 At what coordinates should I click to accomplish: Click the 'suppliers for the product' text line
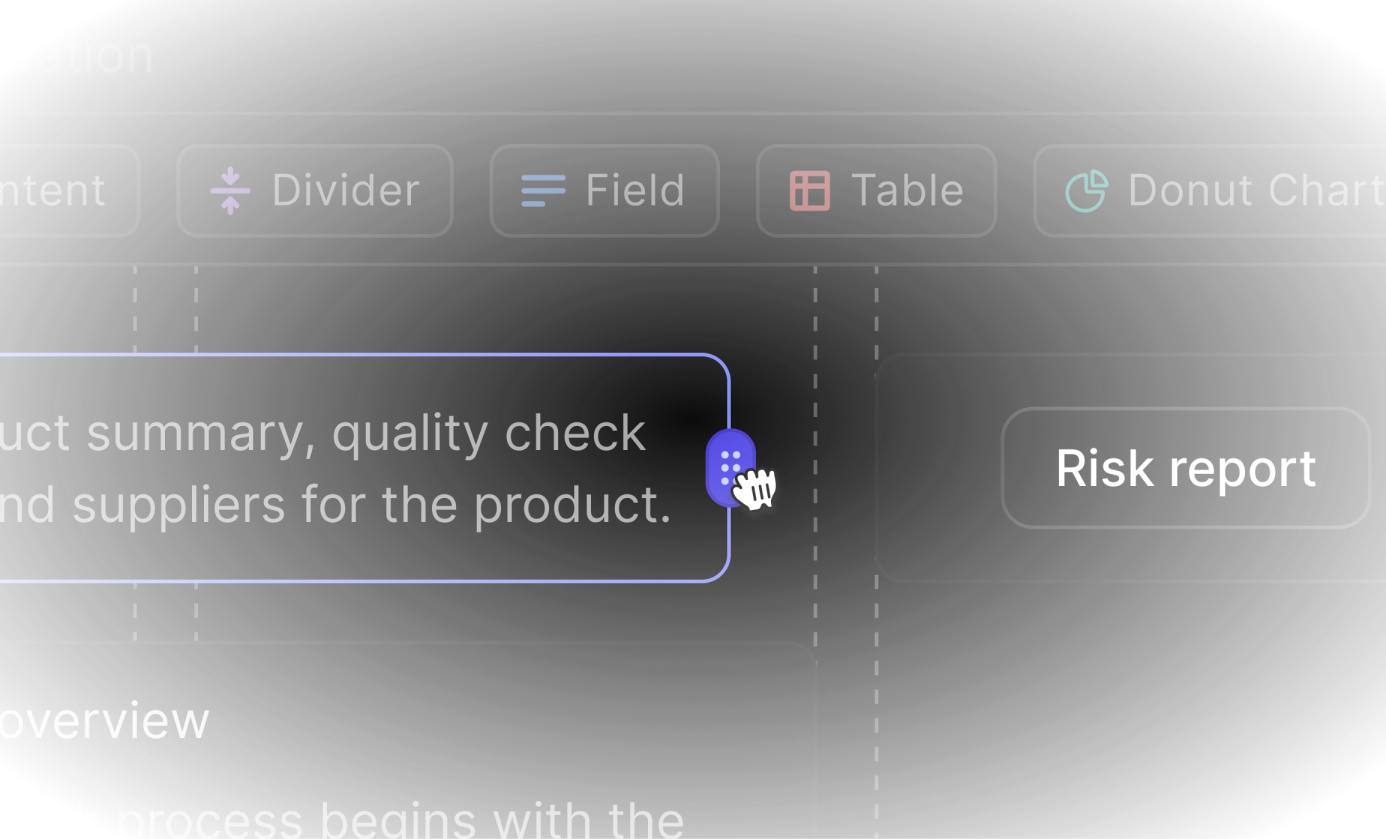[335, 505]
